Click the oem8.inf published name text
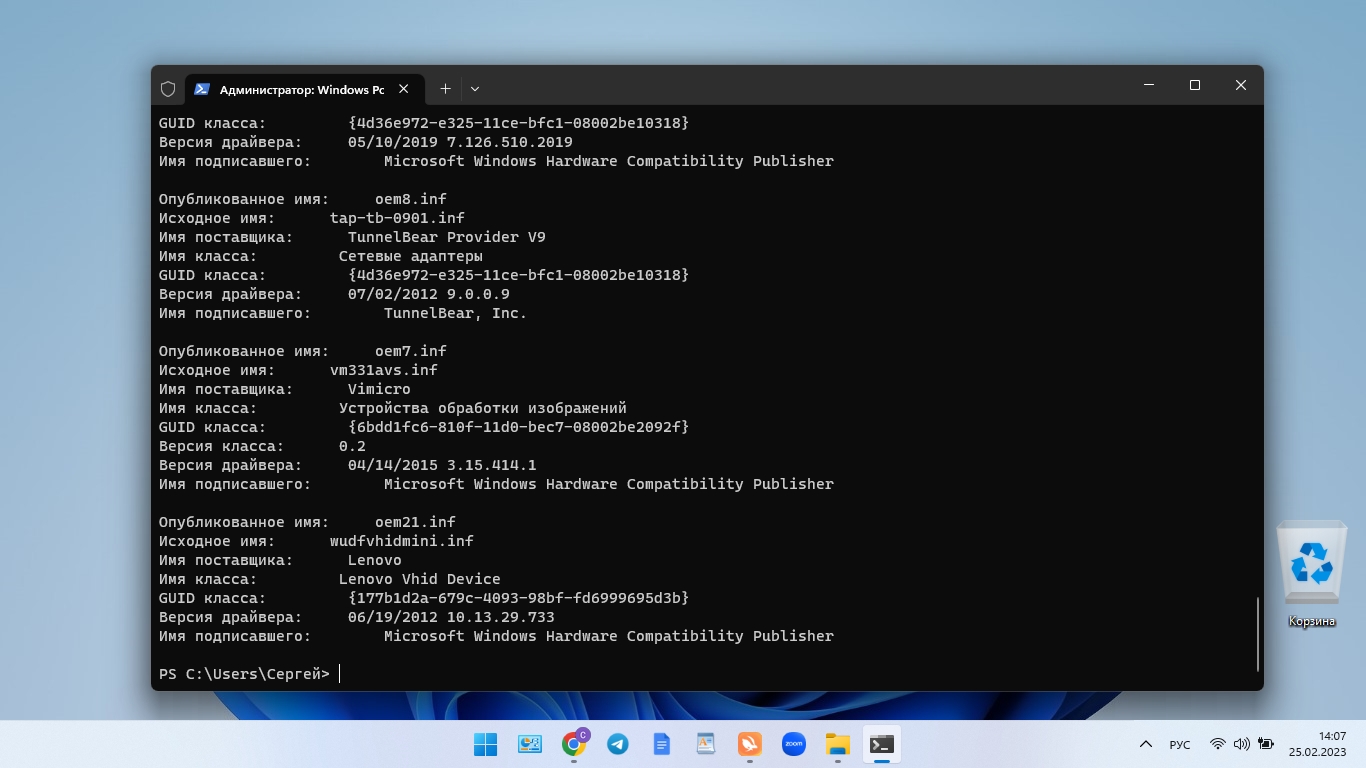Image resolution: width=1366 pixels, height=768 pixels. click(411, 199)
